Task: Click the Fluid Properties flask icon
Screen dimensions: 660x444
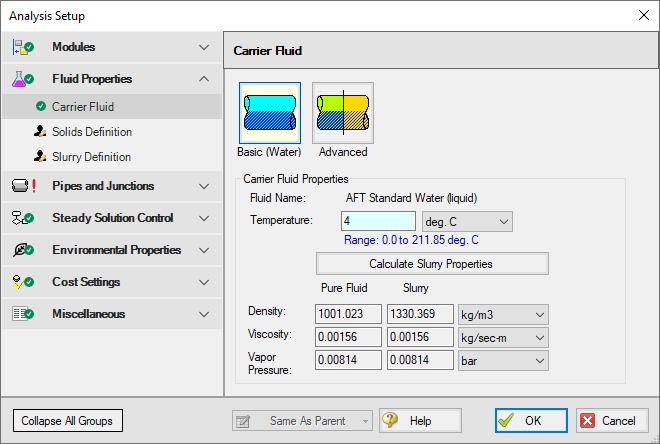Action: click(x=24, y=79)
